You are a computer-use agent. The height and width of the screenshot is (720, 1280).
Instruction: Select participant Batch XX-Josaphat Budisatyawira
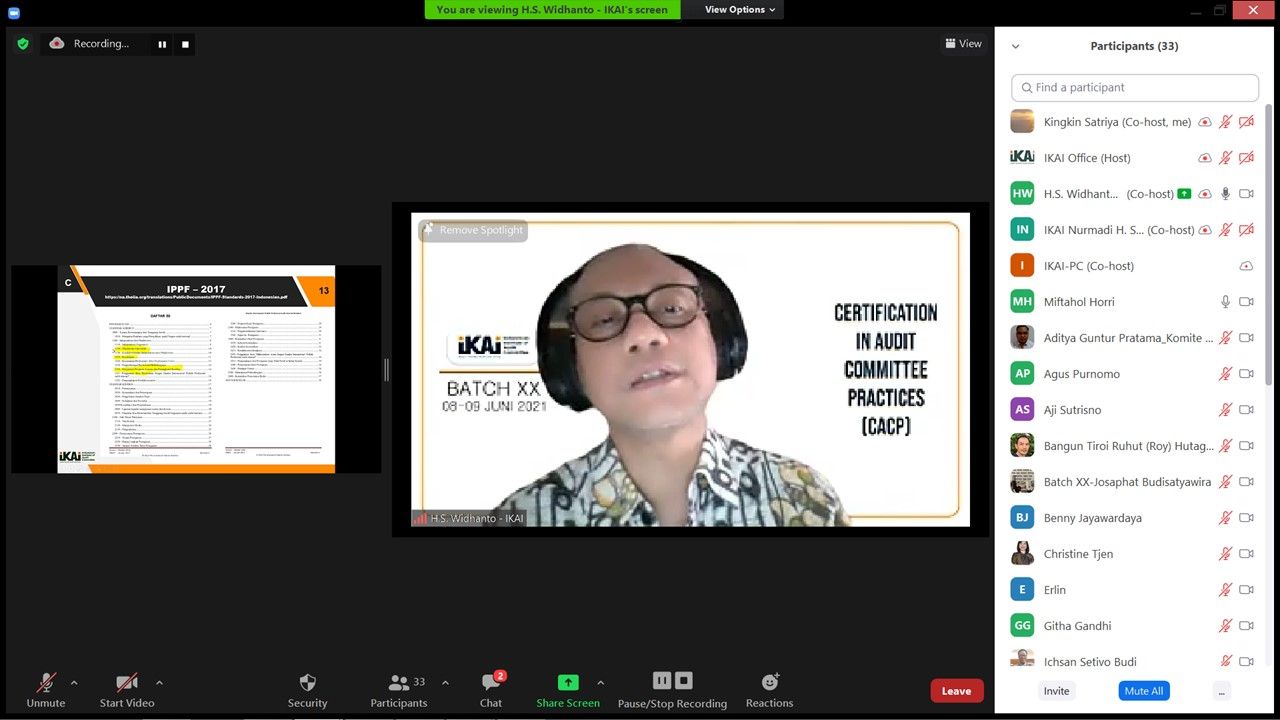coord(1133,482)
